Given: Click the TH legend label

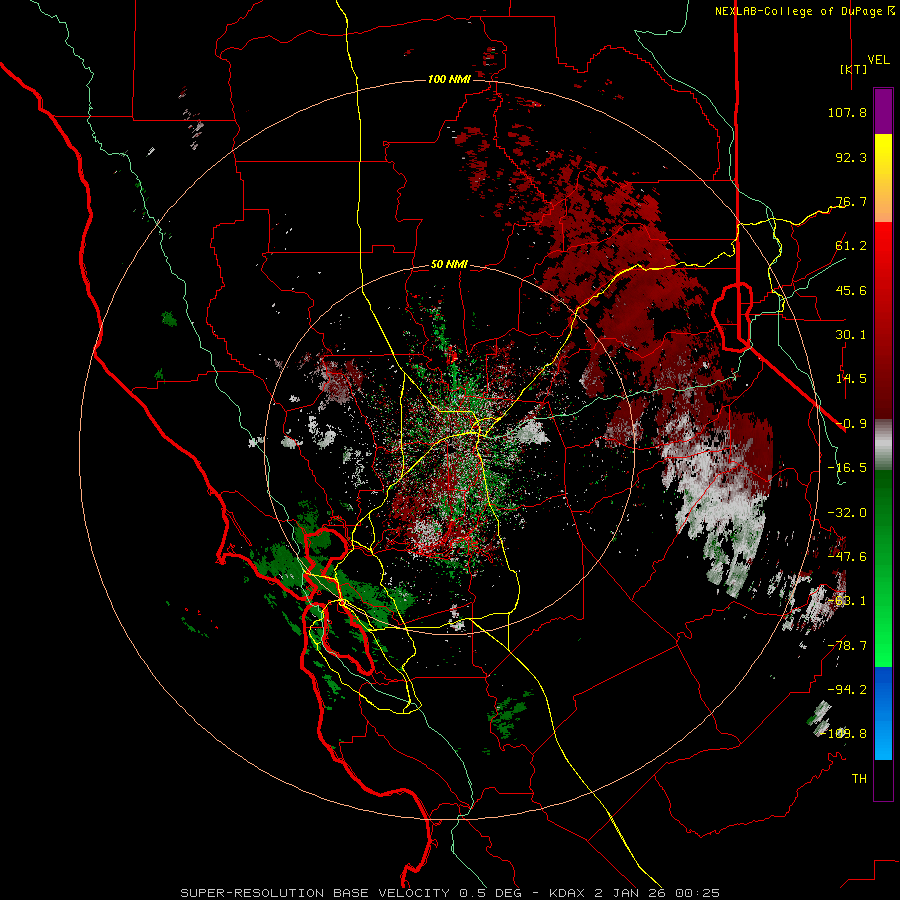Looking at the screenshot, I should coord(859,779).
